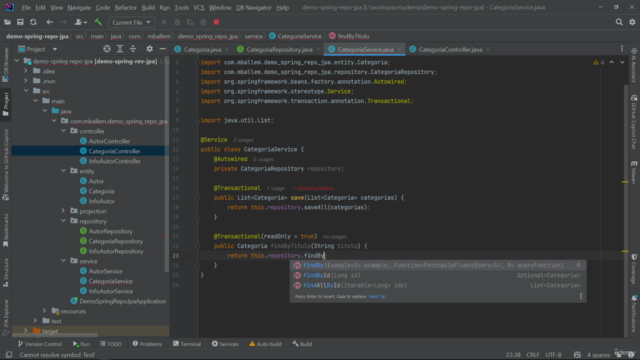Open the Terminal tool window
This screenshot has width=640, height=360.
(x=187, y=344)
